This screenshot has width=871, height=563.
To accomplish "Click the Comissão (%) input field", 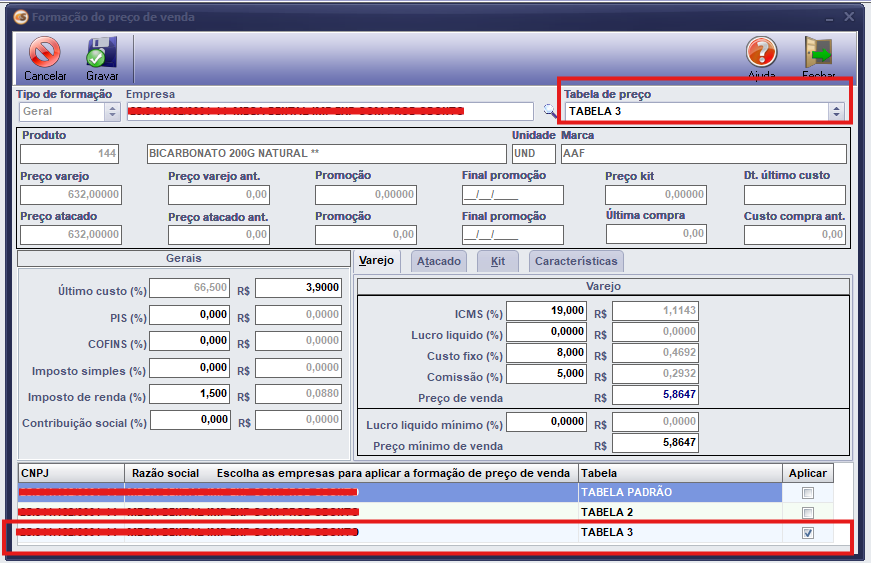I will [546, 374].
